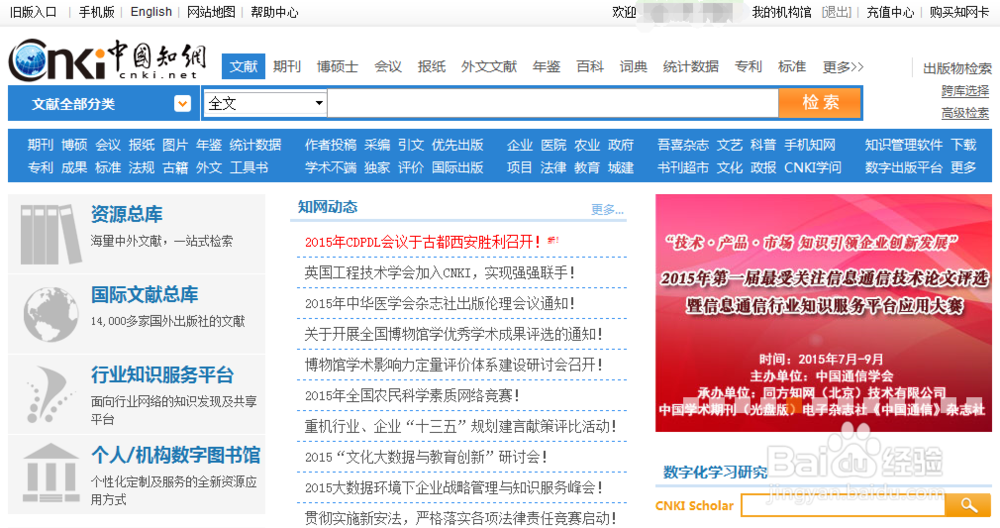Open 手机知网 link
The height and width of the screenshot is (528, 1000).
pyautogui.click(x=809, y=145)
